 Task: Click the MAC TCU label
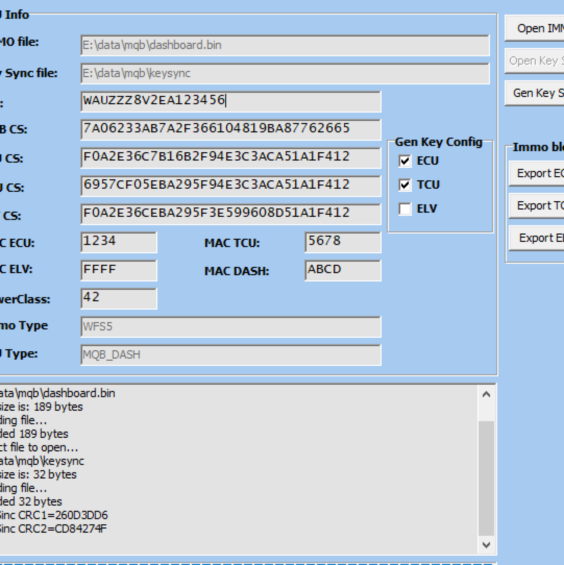point(232,243)
